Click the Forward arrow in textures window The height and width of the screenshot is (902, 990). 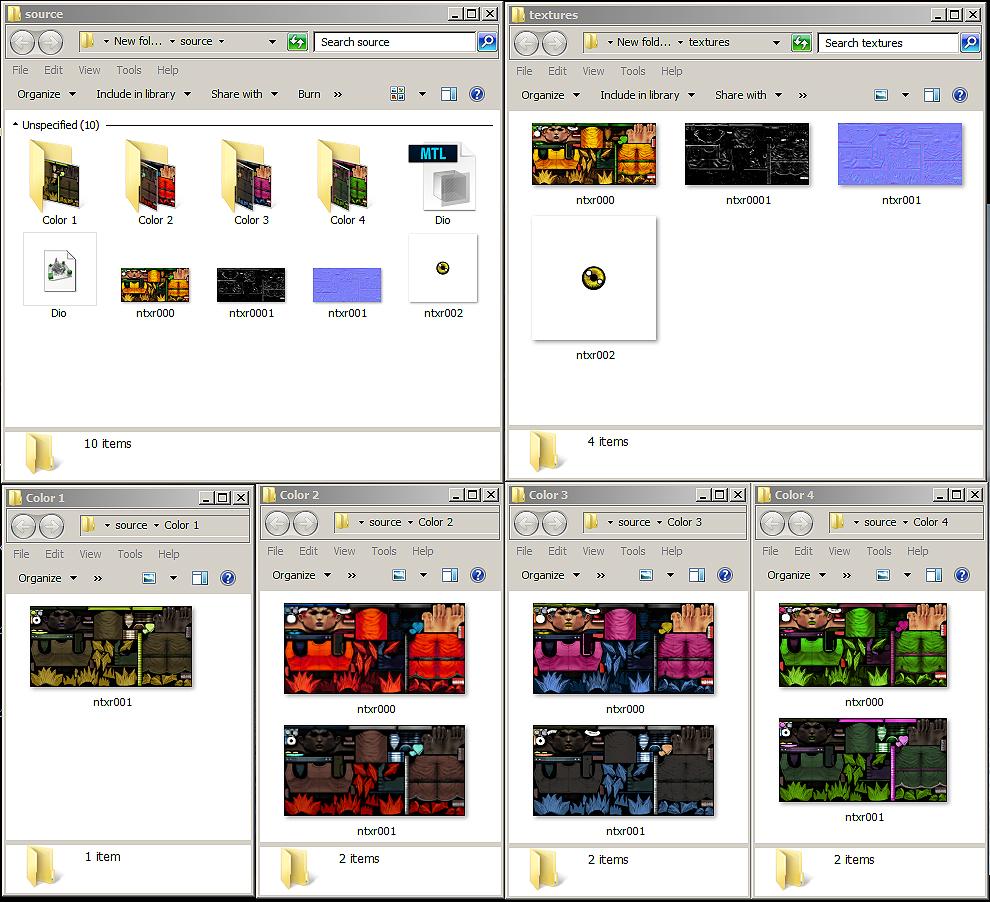click(554, 44)
